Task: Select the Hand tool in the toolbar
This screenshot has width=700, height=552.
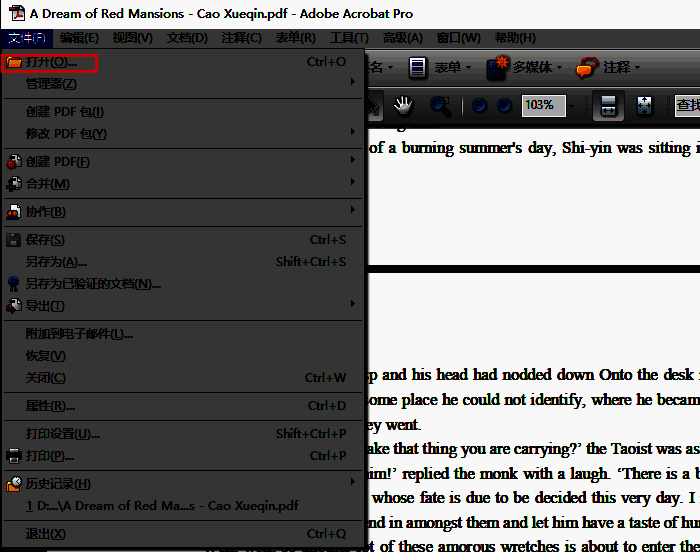Action: coord(404,105)
